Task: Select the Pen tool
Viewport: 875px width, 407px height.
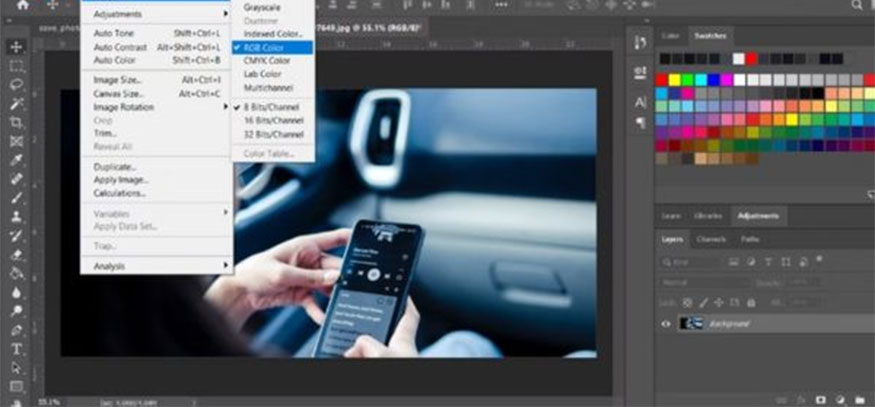Action: coord(17,330)
